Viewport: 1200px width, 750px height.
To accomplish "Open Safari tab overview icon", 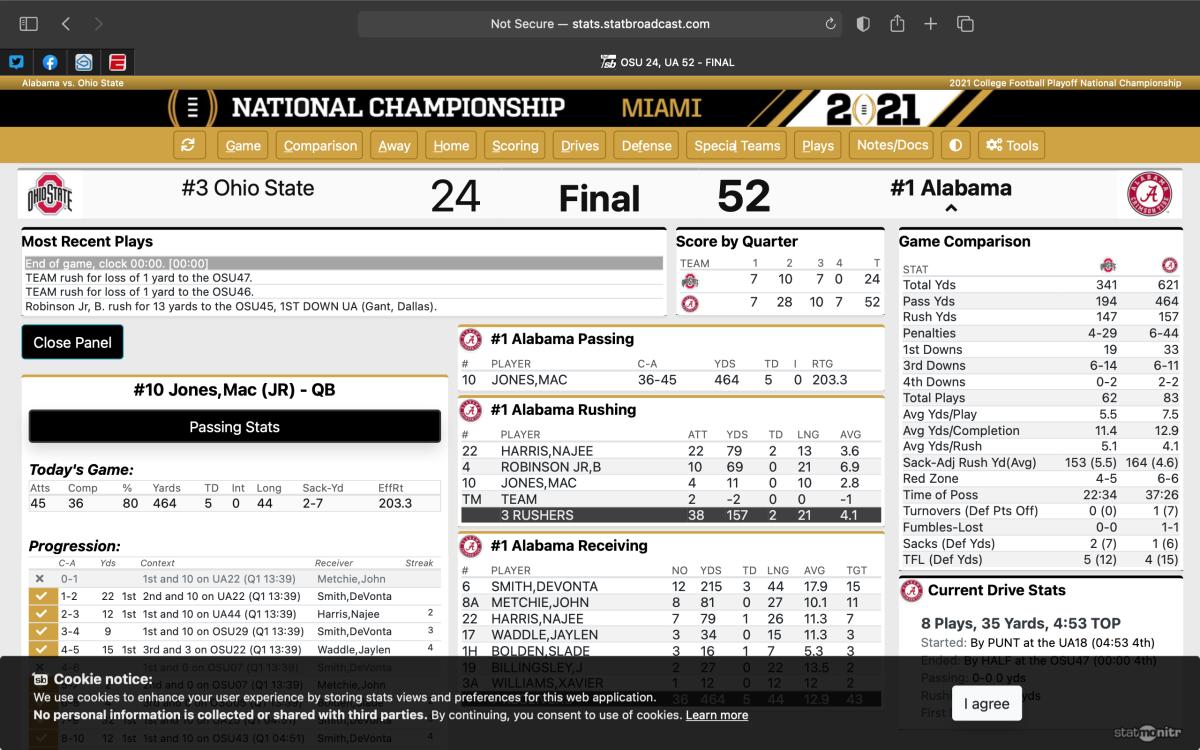I will coord(965,24).
